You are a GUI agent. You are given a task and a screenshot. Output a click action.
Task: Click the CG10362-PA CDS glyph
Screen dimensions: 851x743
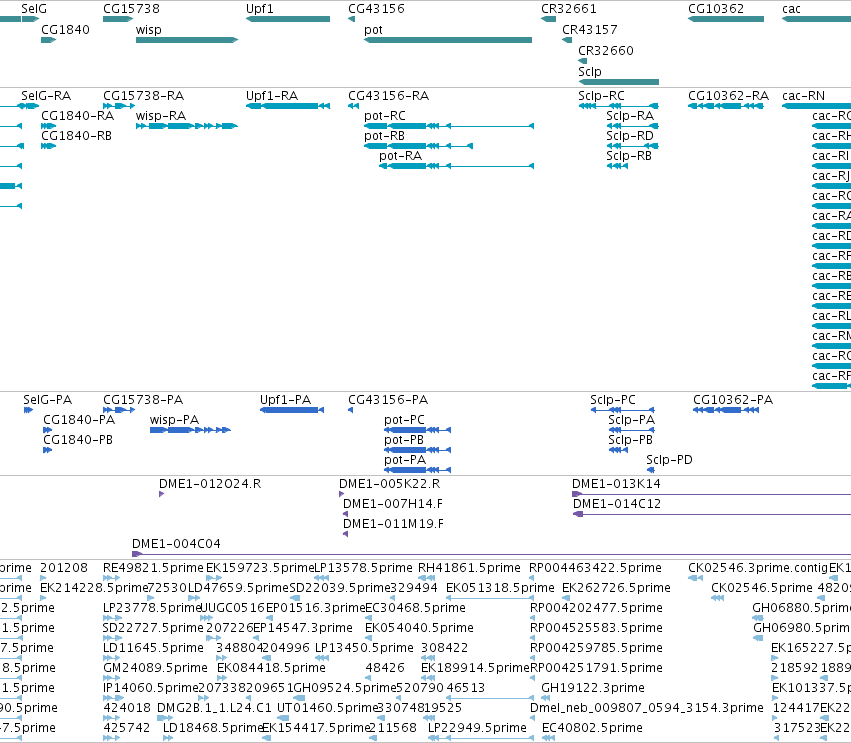coord(726,410)
